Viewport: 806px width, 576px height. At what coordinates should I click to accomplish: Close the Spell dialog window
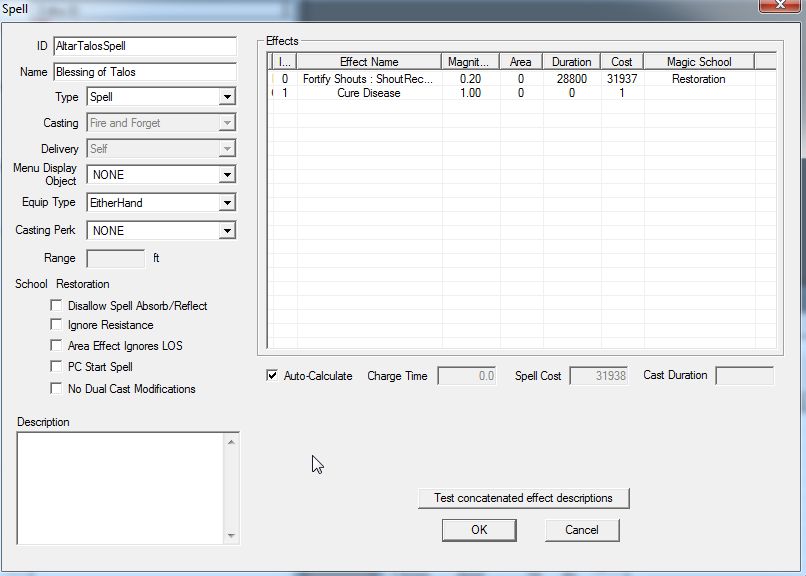pos(780,5)
